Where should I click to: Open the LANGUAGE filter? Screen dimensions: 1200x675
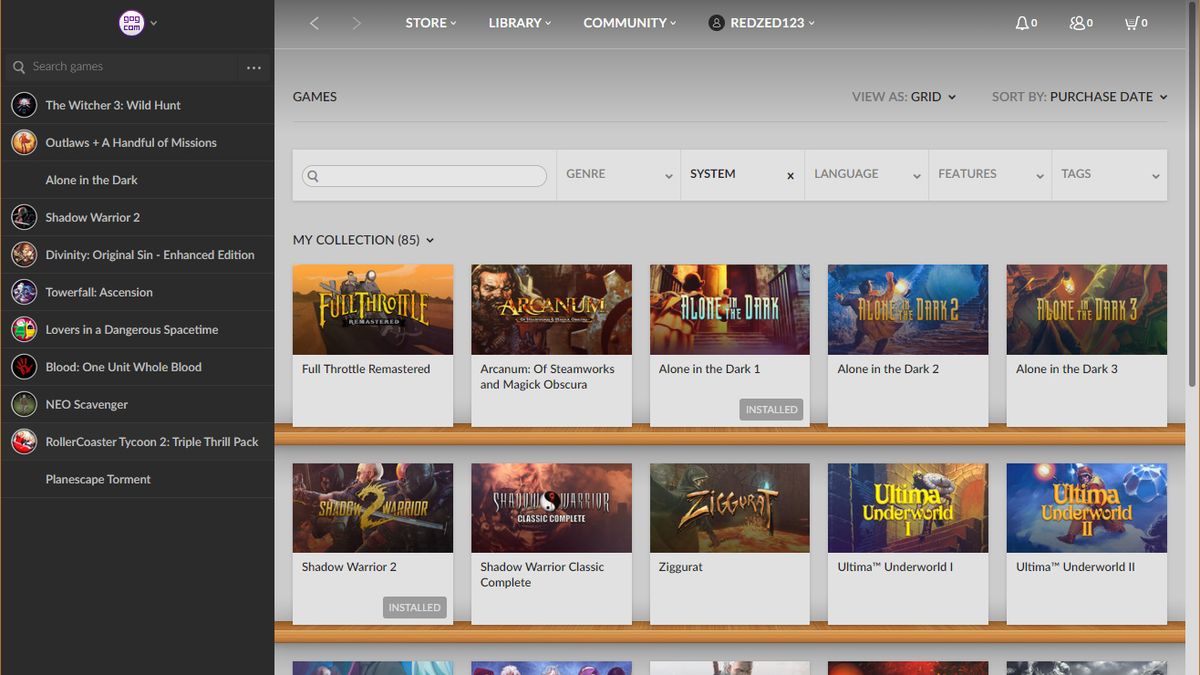[865, 173]
